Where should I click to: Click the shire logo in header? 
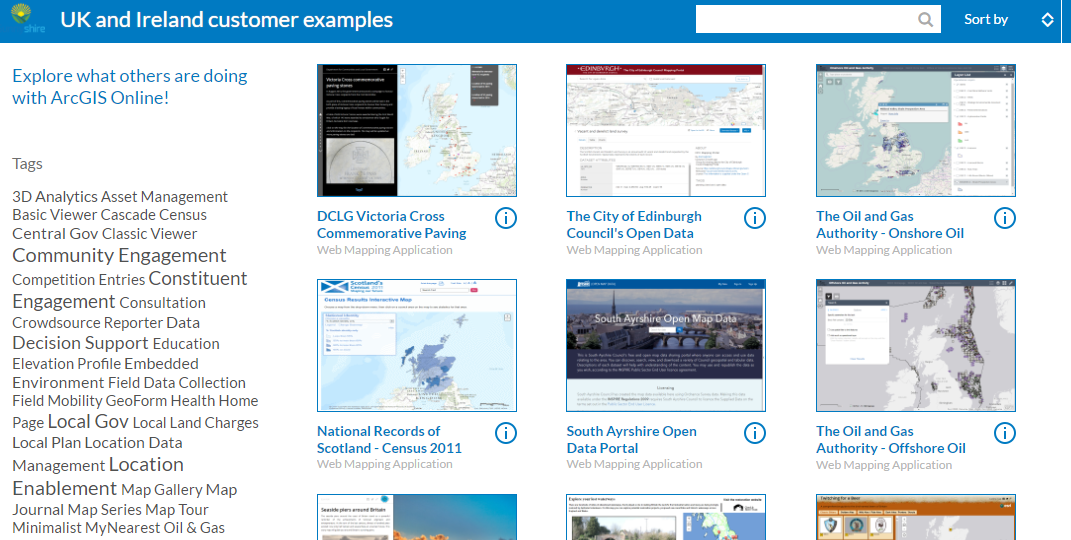pos(26,18)
